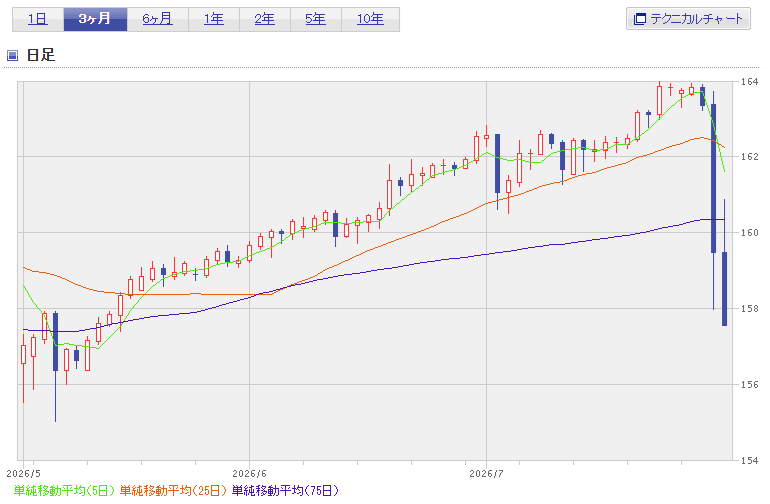Click the window icon in テクニカルチャート button
Viewport: 770px width, 504px height.
(x=639, y=19)
